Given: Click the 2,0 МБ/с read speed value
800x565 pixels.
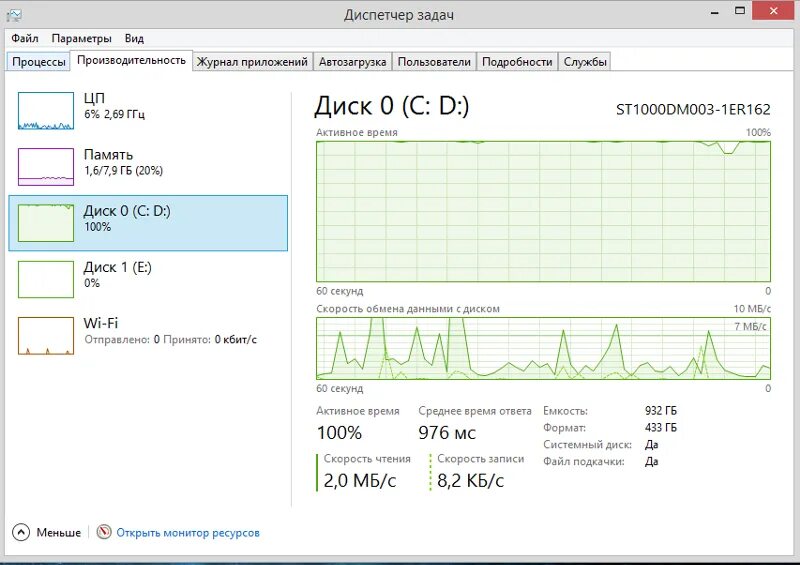Looking at the screenshot, I should tap(360, 480).
